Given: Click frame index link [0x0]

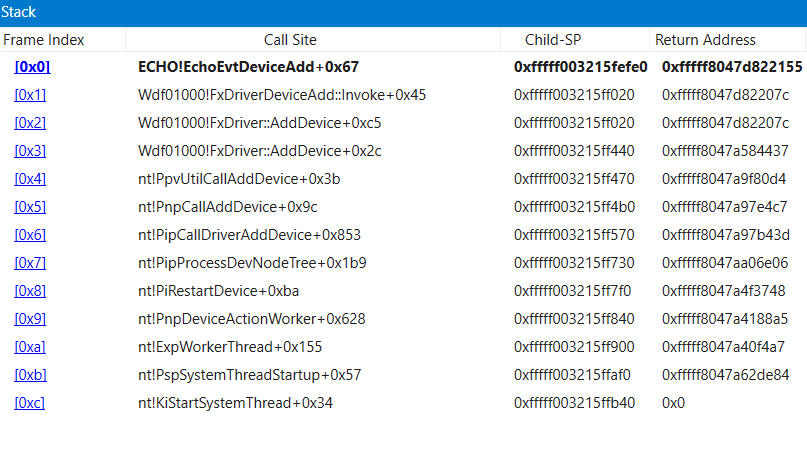Looking at the screenshot, I should [31, 67].
